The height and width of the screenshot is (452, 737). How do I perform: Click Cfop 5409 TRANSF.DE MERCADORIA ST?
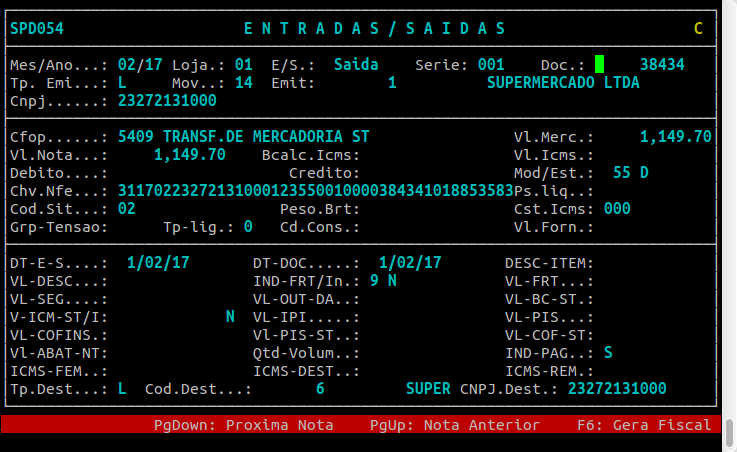point(243,136)
